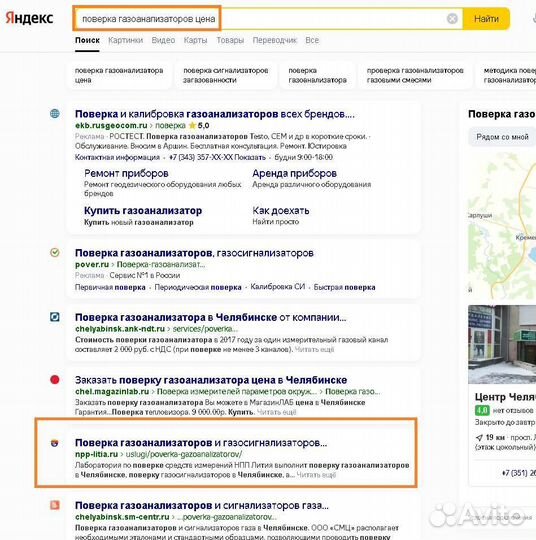The height and width of the screenshot is (540, 536).
Task: Open the Купить газоанализатор sitelink
Action: pos(143,210)
